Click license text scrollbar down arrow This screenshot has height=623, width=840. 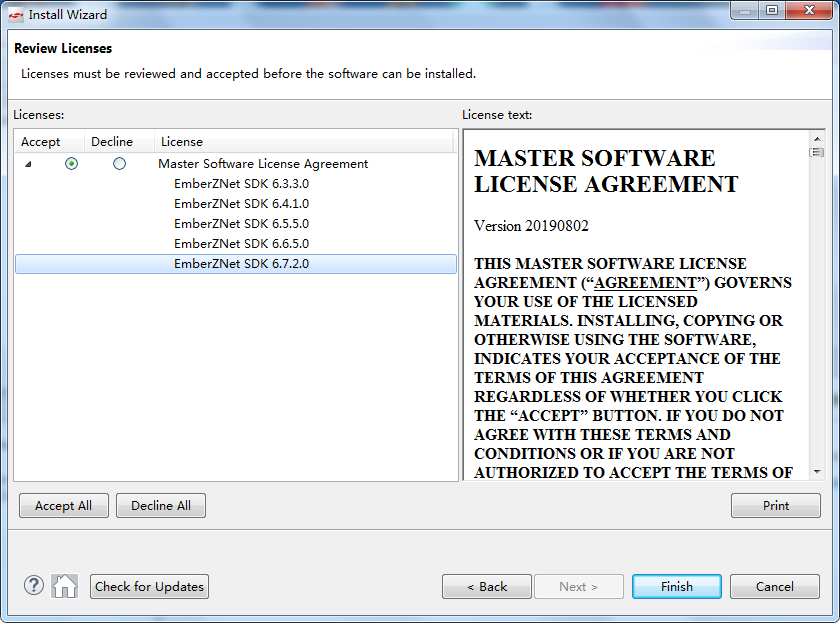817,472
